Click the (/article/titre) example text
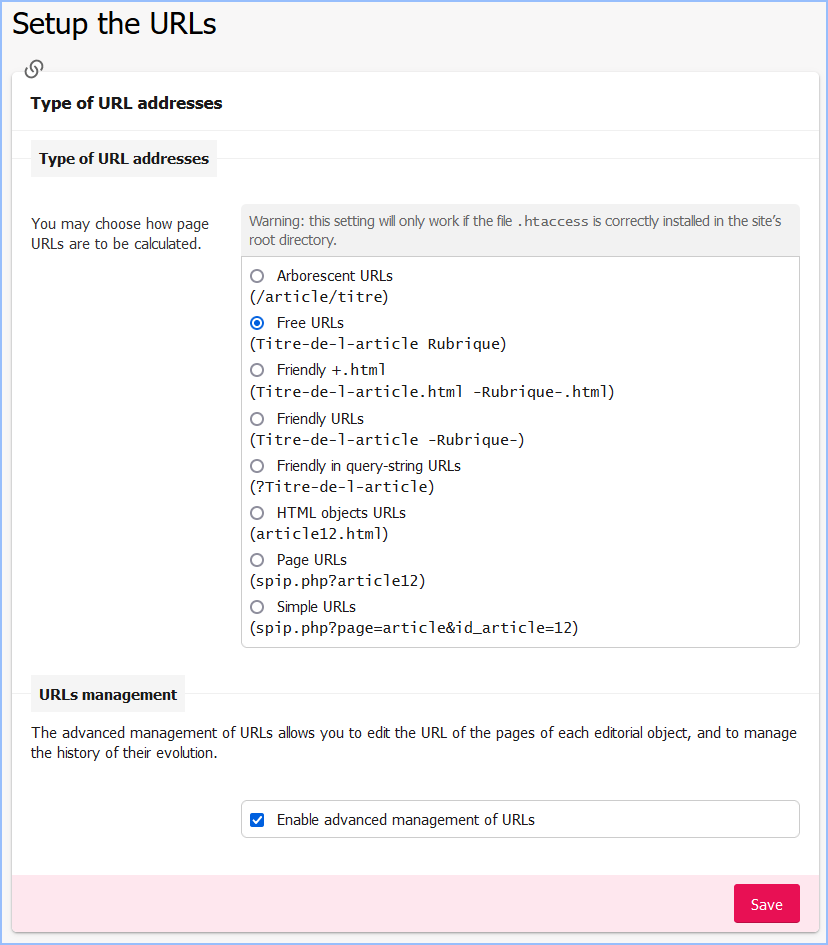The image size is (828, 945). click(318, 297)
